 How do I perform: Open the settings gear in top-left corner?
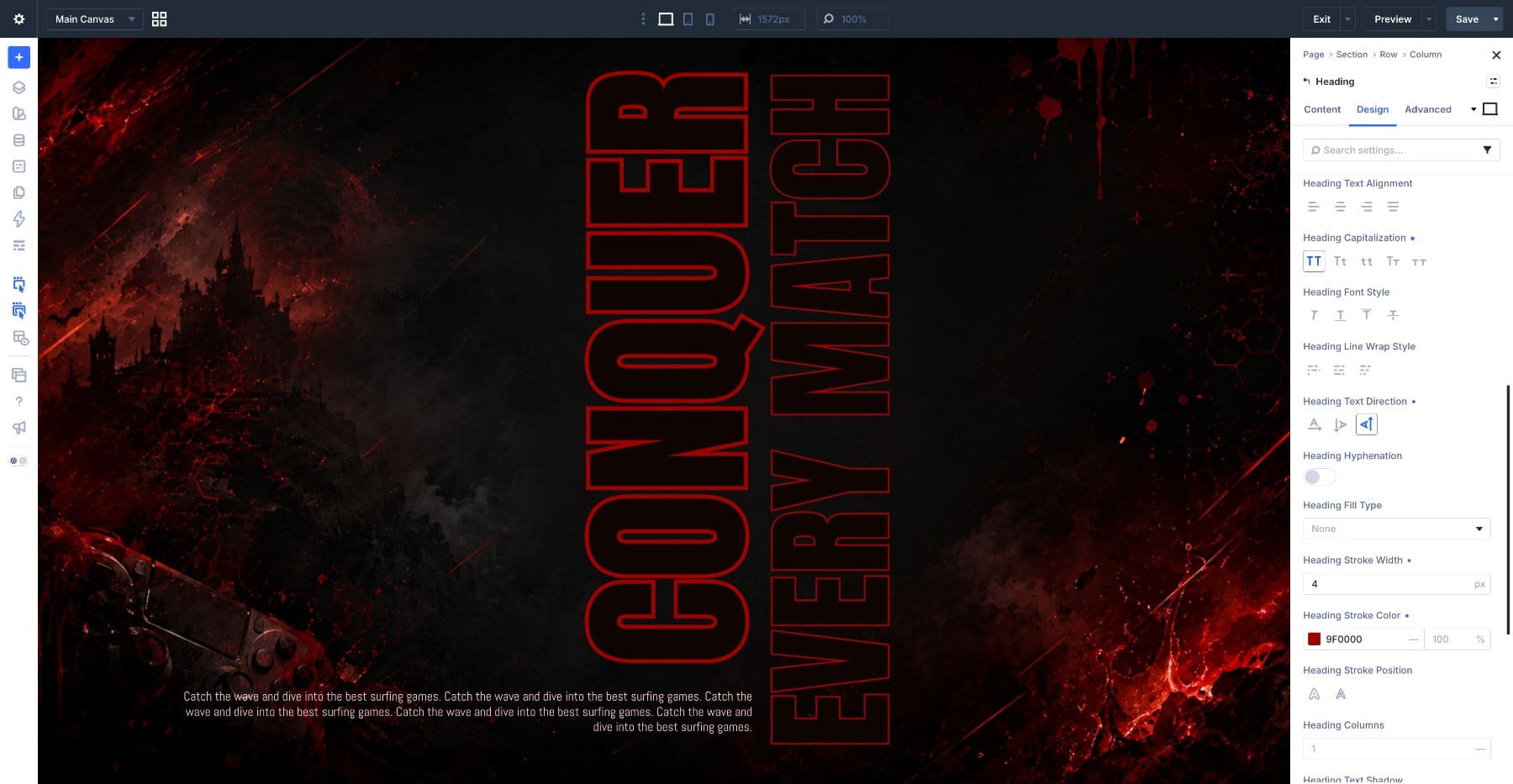[x=18, y=18]
